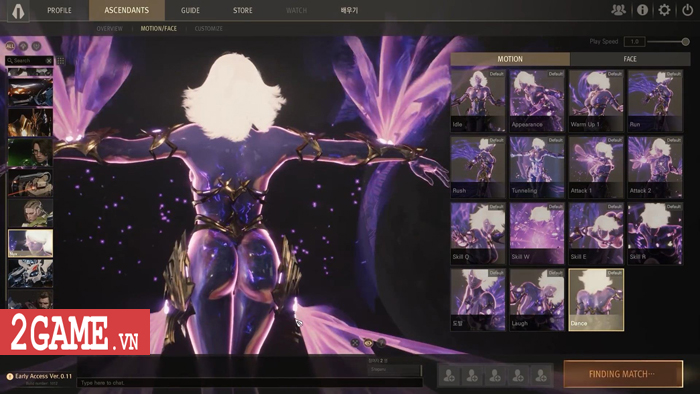Click the fourth party invite slot icon
Screen dimensions: 700x394
(x=518, y=375)
